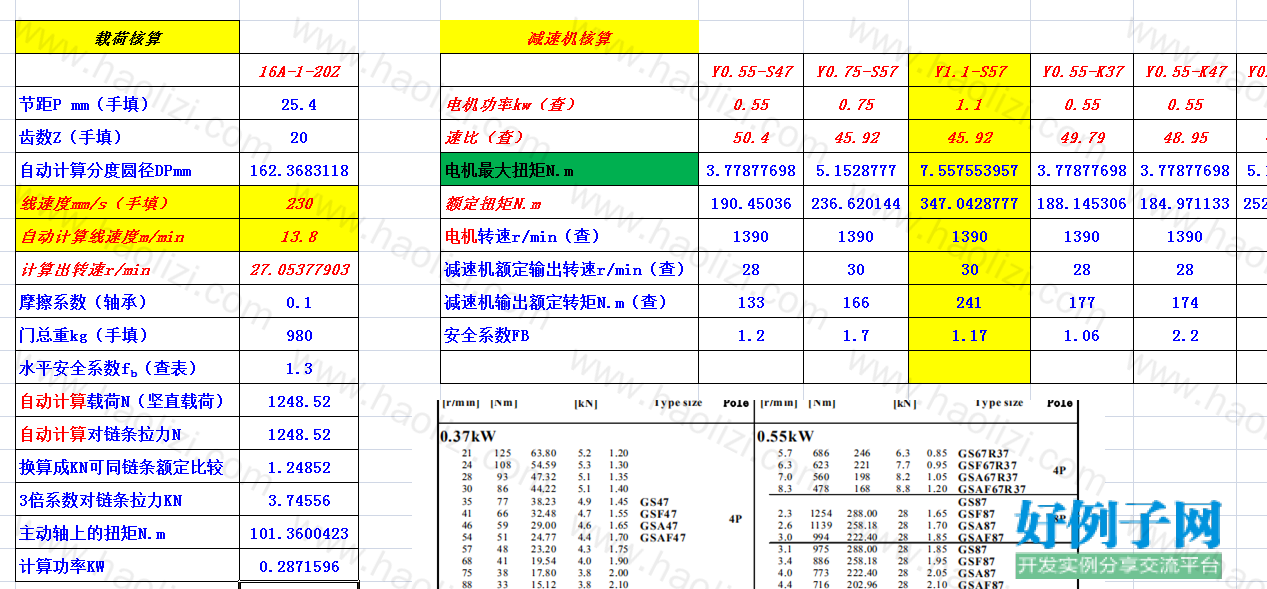The width and height of the screenshot is (1267, 589).
Task: Click the rated torque 188.145306 cell
Action: [1082, 203]
